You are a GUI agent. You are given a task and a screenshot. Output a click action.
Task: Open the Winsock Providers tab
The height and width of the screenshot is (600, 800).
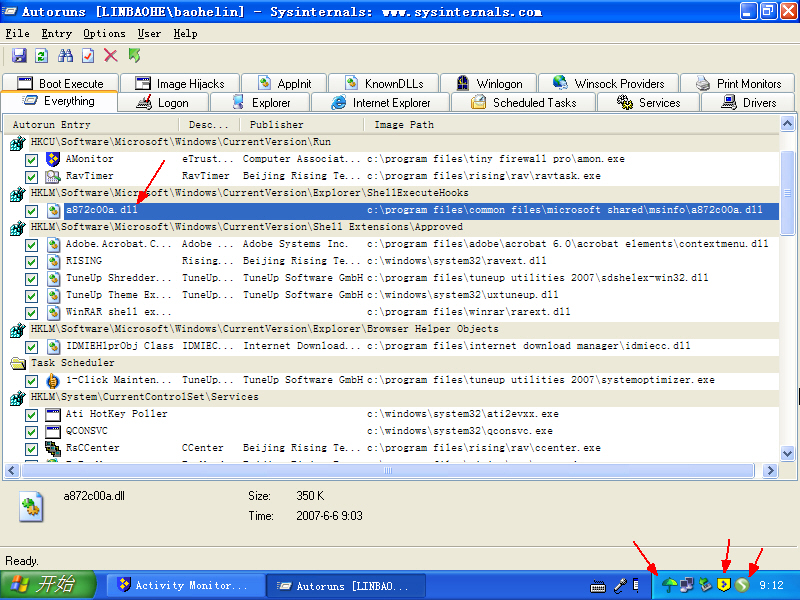tap(609, 84)
